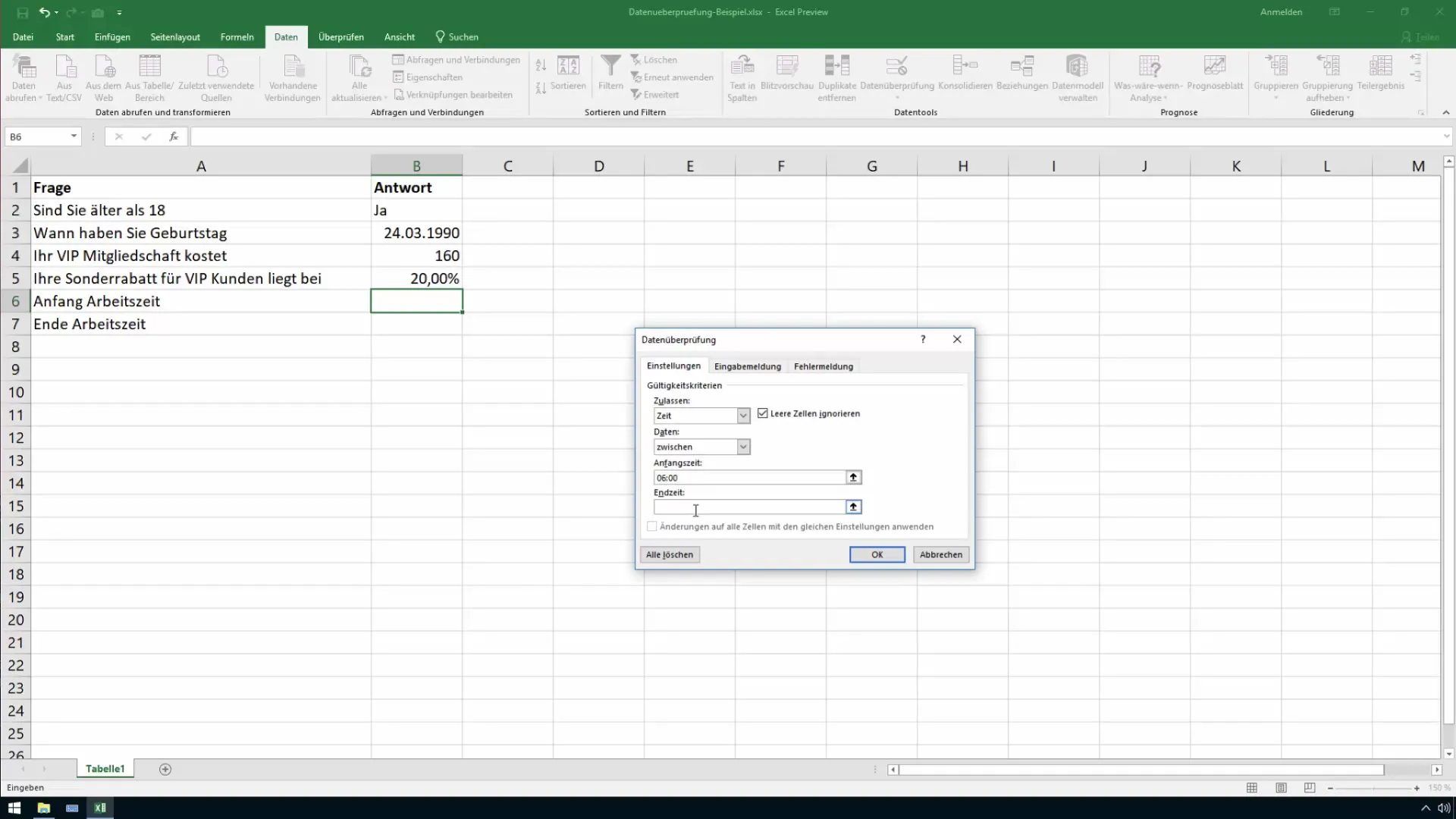Click Verknüpfungen bearbeiten in ribbon
Screen dimensions: 1456x819
click(x=453, y=95)
